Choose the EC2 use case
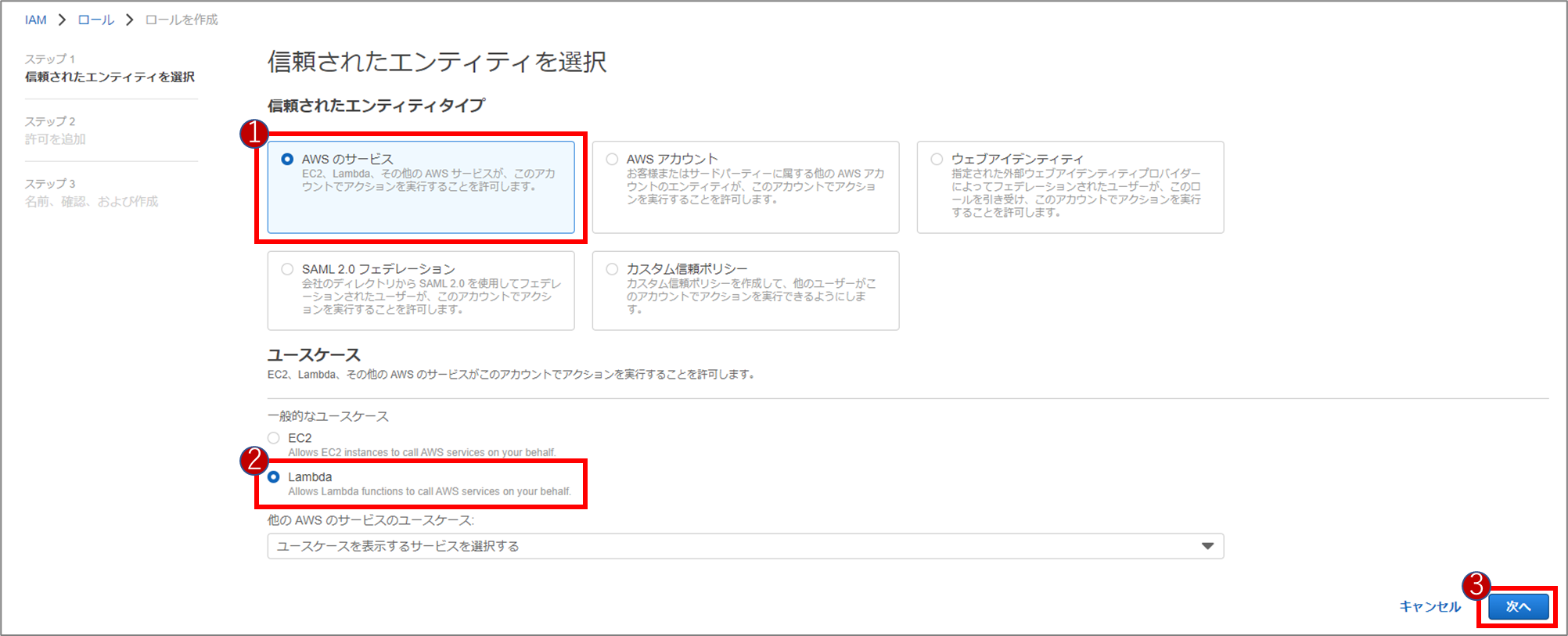 coord(274,438)
